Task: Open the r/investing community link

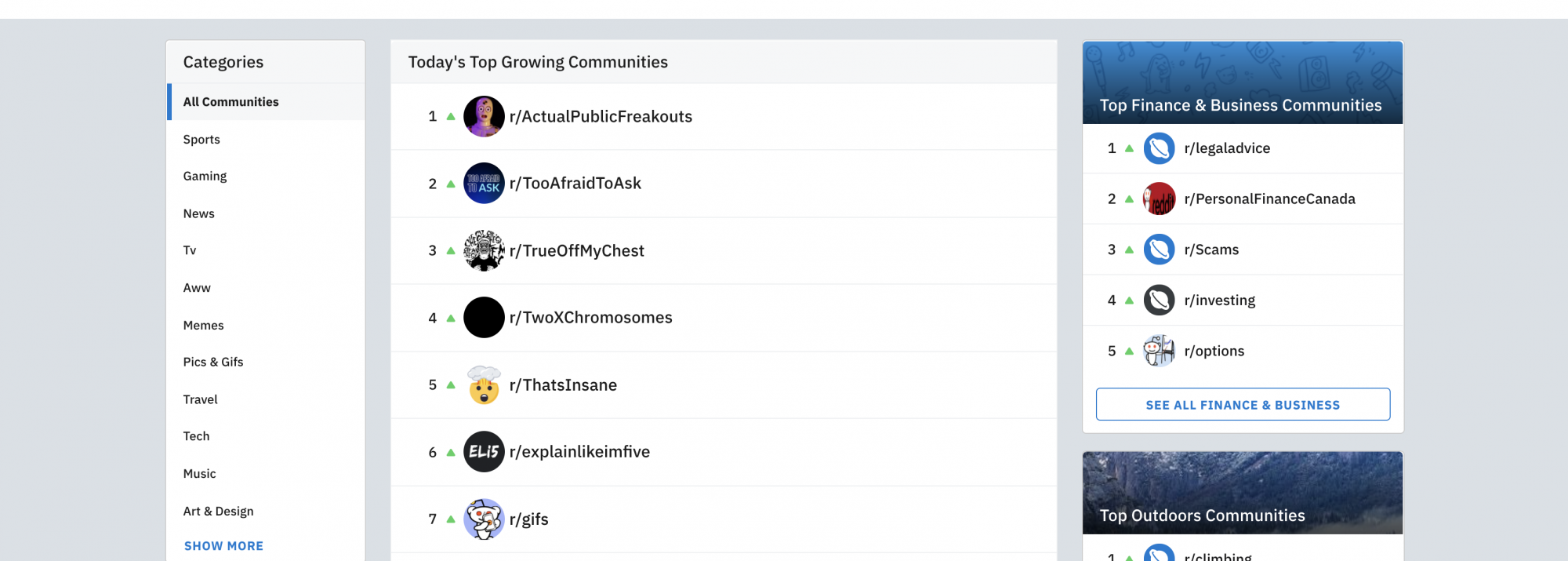Action: [1219, 301]
